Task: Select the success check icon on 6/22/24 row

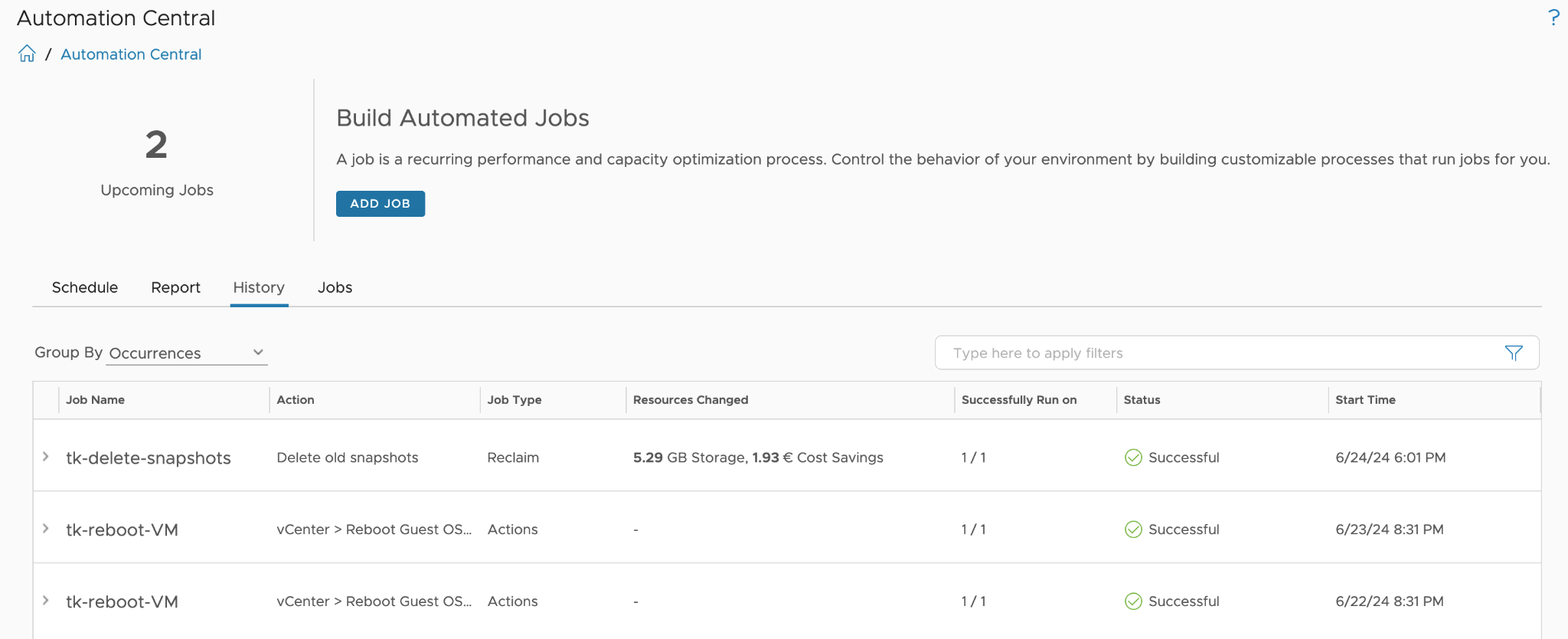Action: click(x=1133, y=601)
